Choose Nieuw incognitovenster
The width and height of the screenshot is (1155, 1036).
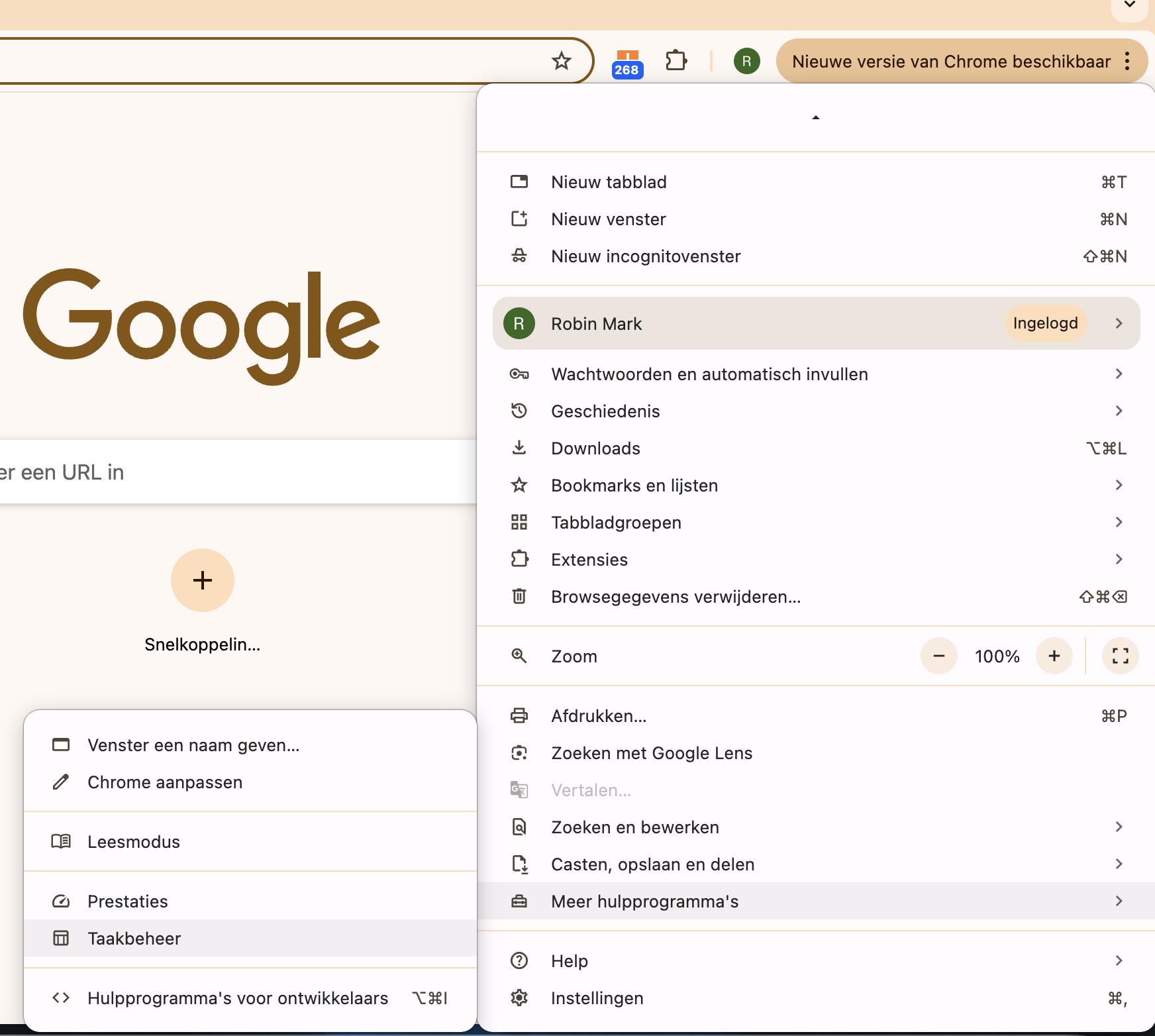click(x=646, y=256)
